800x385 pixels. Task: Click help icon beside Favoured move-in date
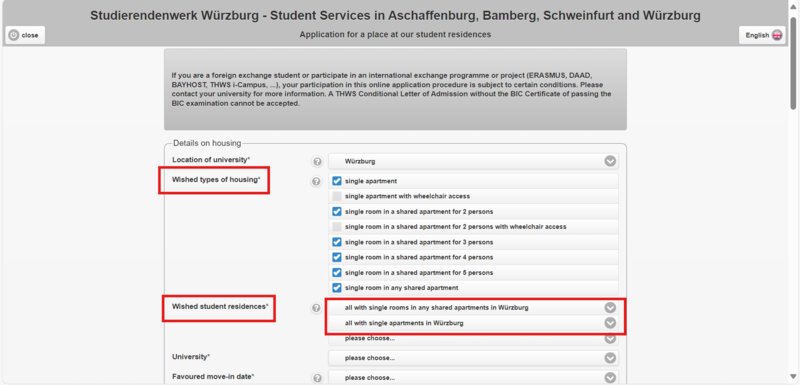coord(317,378)
